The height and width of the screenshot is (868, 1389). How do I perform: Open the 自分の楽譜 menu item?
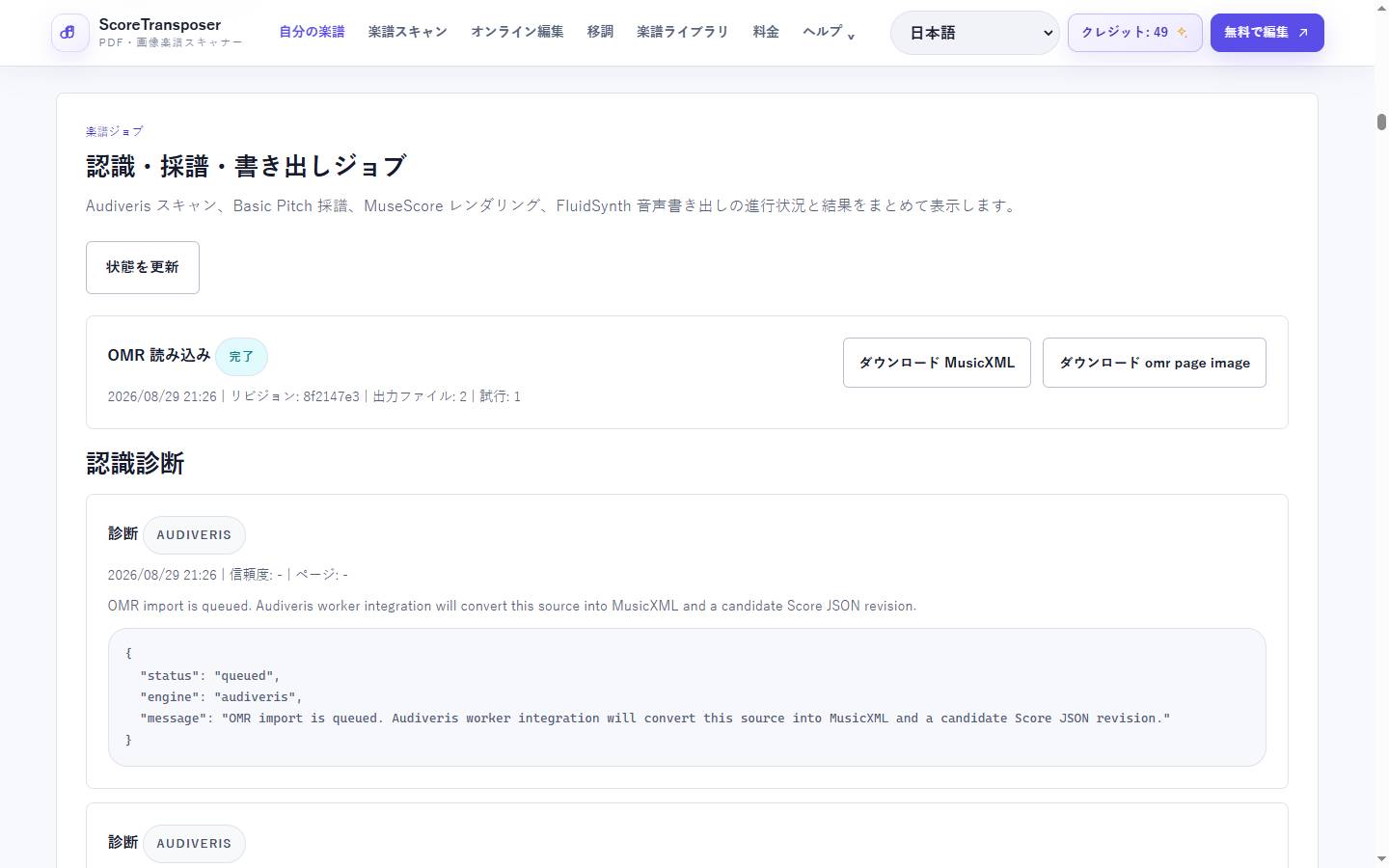tap(312, 32)
